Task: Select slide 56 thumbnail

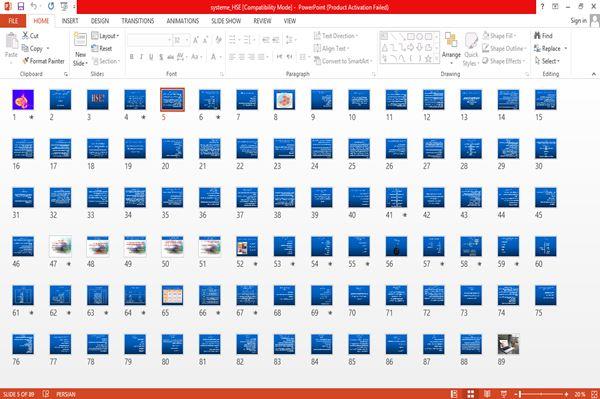Action: (x=396, y=246)
